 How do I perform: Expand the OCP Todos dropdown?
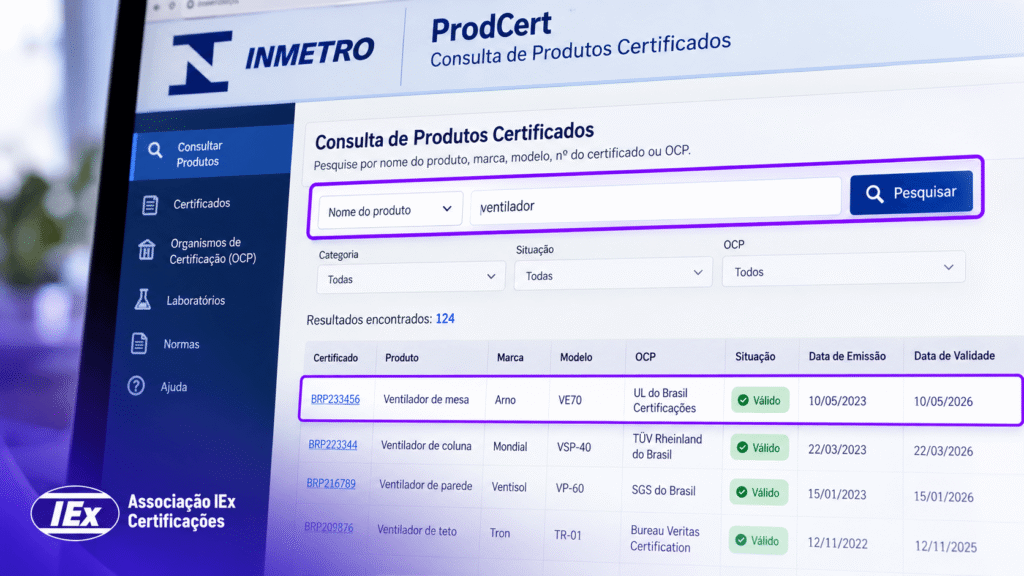tap(843, 269)
